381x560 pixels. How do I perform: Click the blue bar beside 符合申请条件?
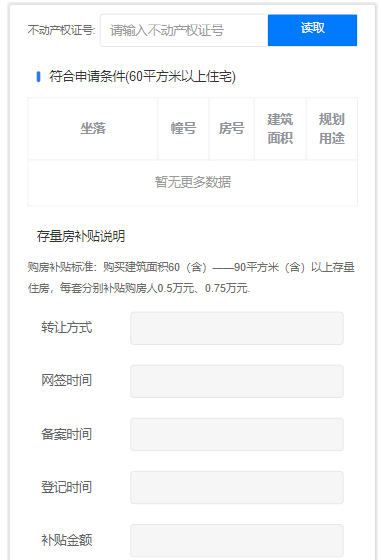pos(39,76)
